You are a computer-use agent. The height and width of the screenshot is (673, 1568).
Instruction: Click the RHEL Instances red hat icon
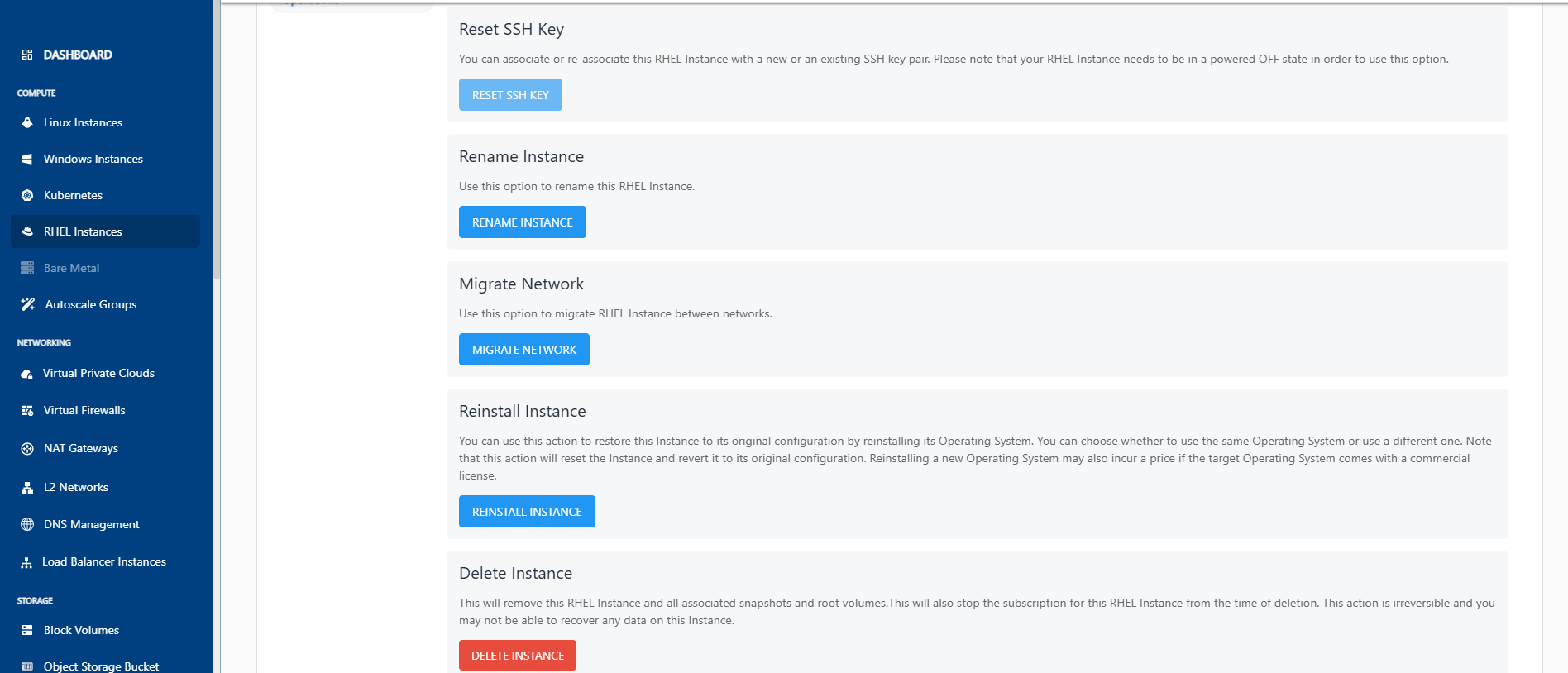(27, 231)
